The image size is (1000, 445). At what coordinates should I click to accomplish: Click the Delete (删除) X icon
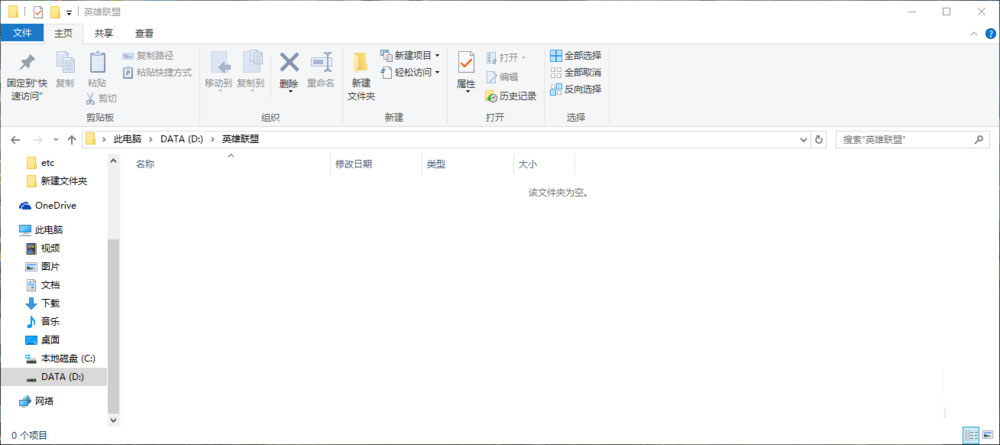tap(289, 62)
